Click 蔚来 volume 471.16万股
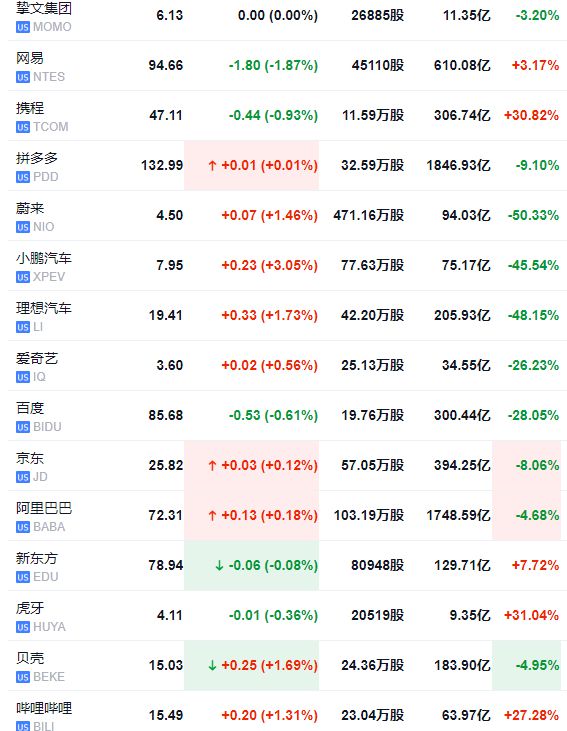 point(369,215)
